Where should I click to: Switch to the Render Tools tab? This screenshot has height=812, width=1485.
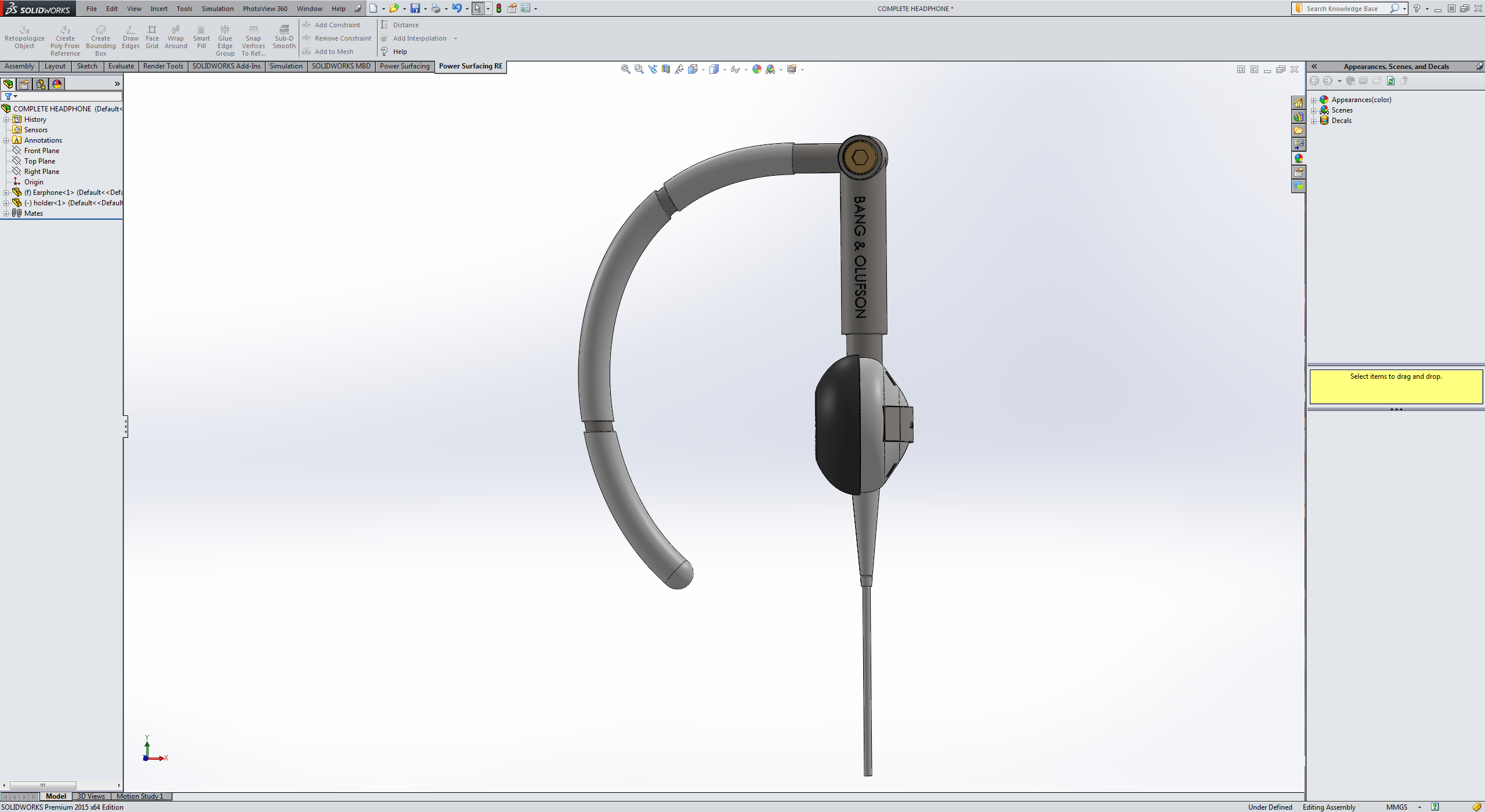pyautogui.click(x=163, y=66)
